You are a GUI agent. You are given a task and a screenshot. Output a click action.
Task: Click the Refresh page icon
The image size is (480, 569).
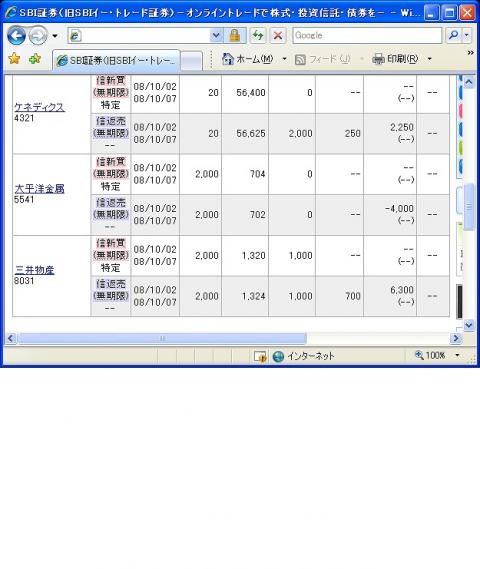click(258, 36)
